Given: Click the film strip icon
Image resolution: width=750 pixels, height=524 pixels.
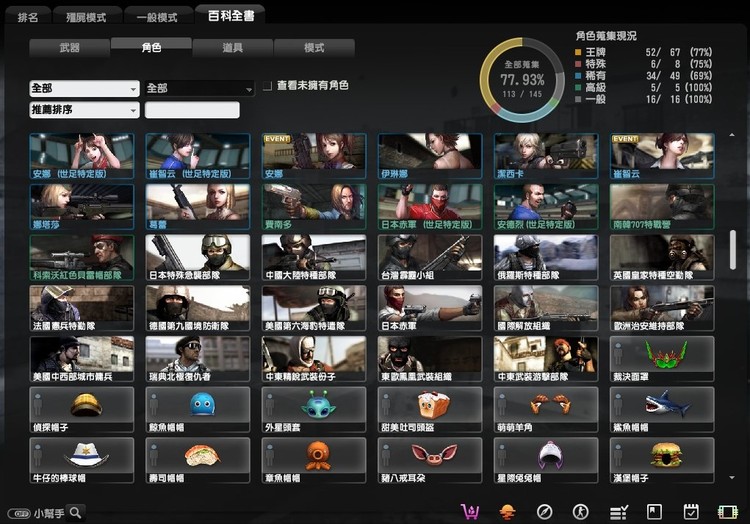Looking at the screenshot, I should pyautogui.click(x=727, y=511).
